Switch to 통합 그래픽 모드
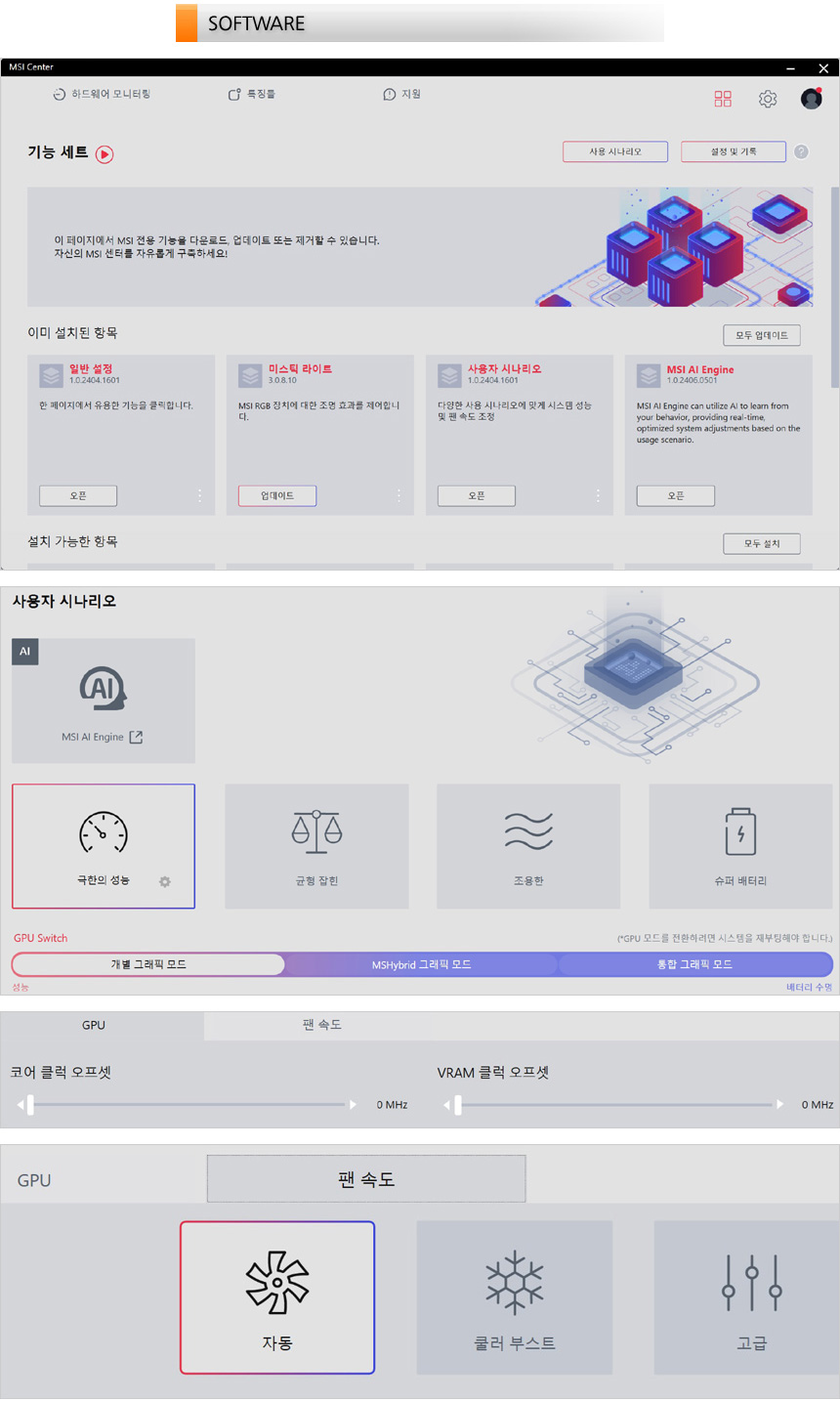840x1402 pixels. point(694,964)
